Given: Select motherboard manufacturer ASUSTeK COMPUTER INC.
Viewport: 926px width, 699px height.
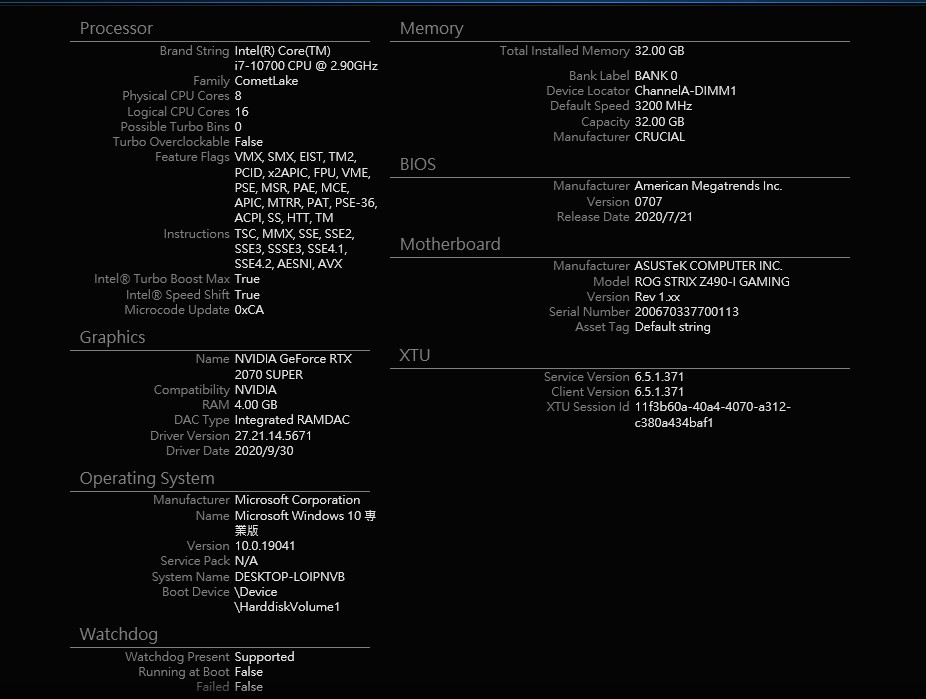Looking at the screenshot, I should click(708, 266).
